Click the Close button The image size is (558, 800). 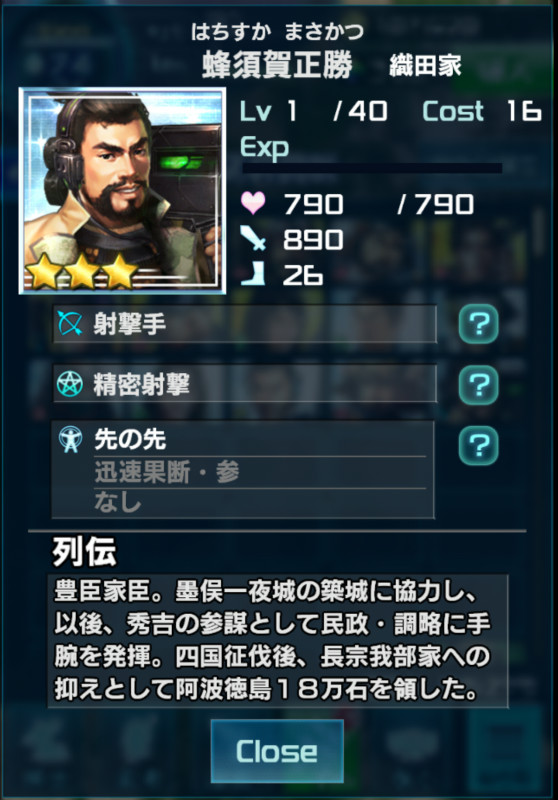[277, 751]
